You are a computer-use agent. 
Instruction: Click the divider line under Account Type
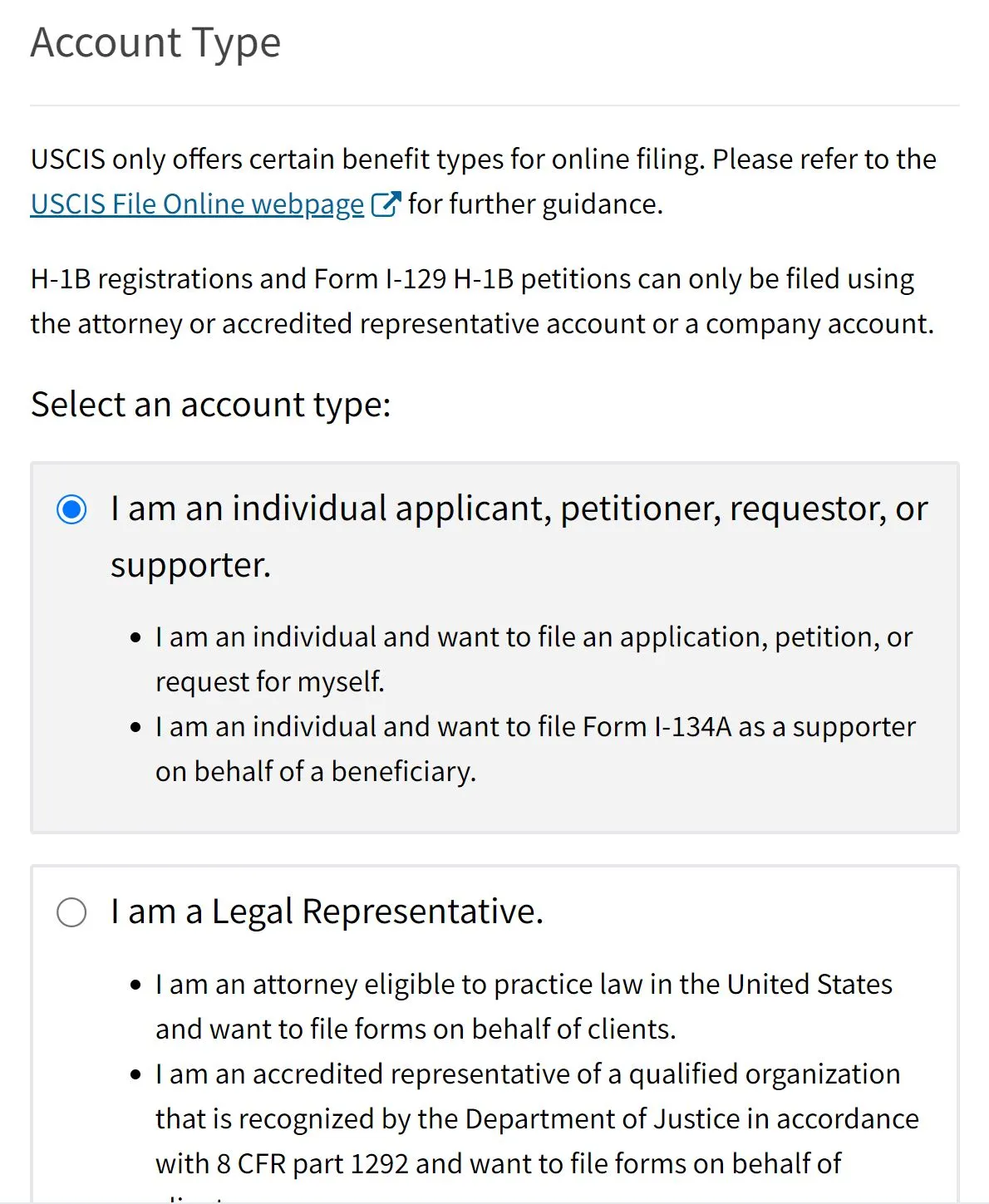[494, 106]
